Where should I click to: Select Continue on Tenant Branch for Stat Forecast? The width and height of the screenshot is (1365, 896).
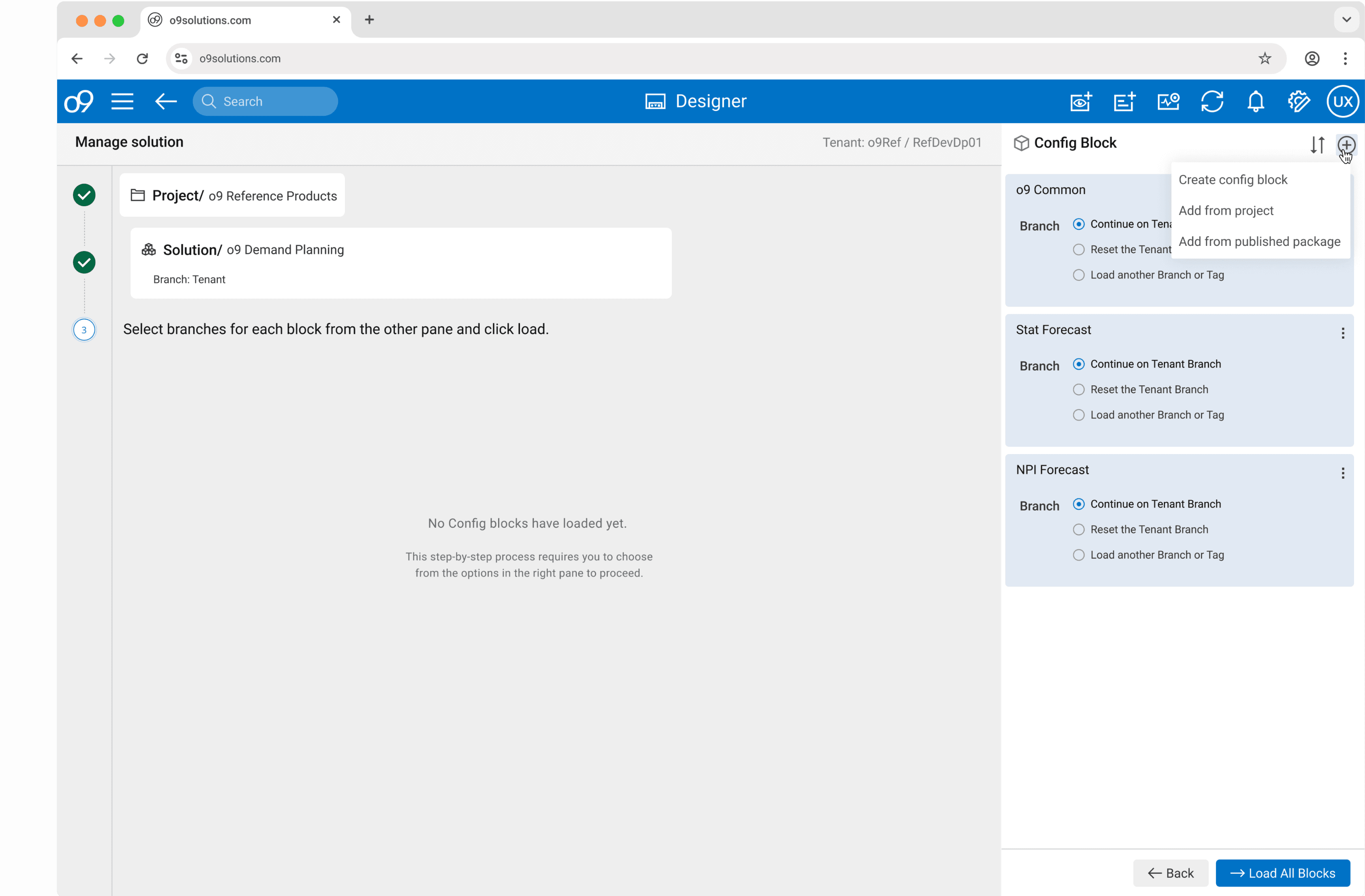click(x=1079, y=364)
